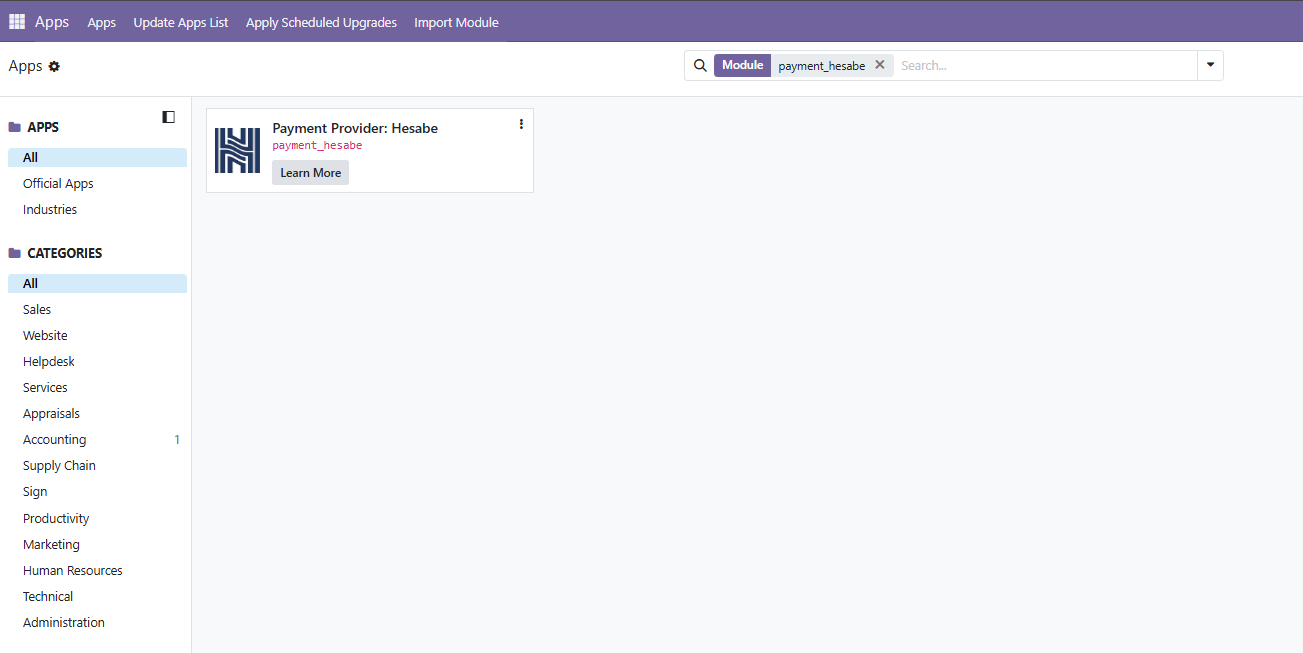Collapse the sidebar panel with toggle icon

tap(168, 117)
